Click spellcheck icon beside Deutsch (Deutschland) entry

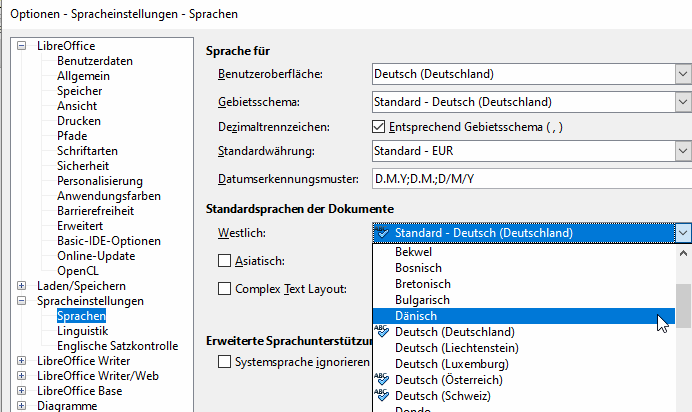(x=382, y=331)
